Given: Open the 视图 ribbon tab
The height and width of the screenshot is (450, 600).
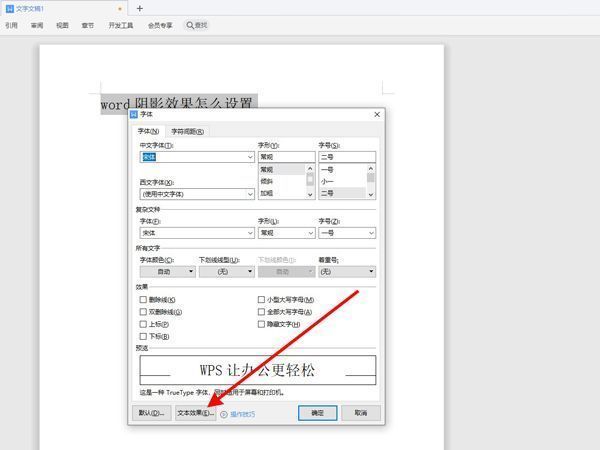Looking at the screenshot, I should (x=62, y=25).
